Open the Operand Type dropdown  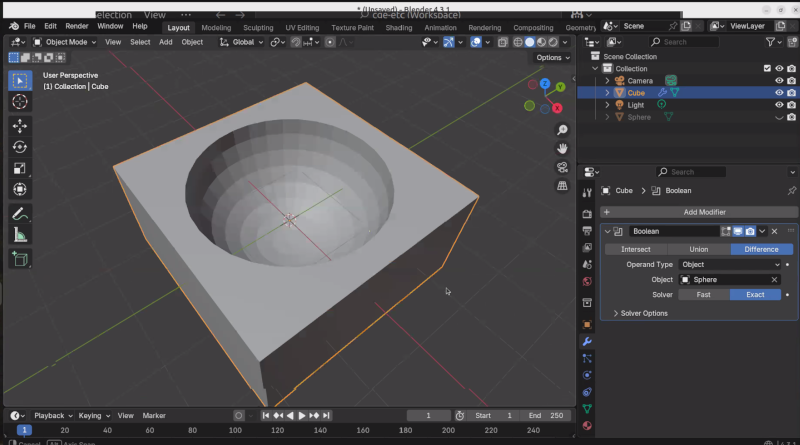coord(729,264)
